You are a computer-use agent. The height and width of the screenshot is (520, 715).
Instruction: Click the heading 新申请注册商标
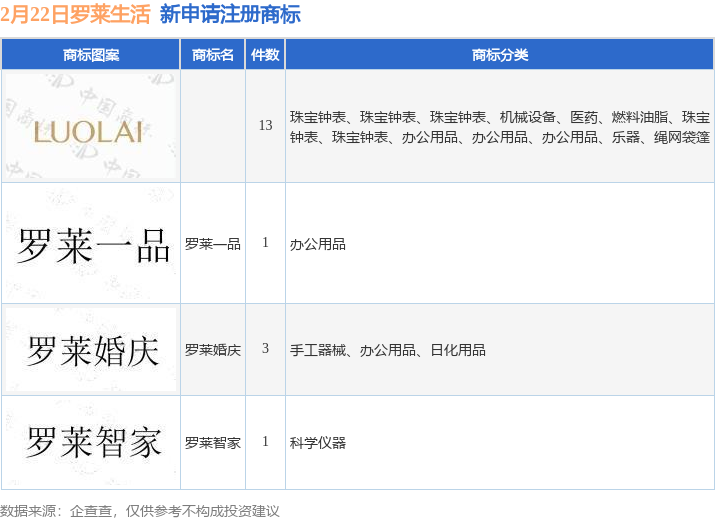[x=230, y=14]
